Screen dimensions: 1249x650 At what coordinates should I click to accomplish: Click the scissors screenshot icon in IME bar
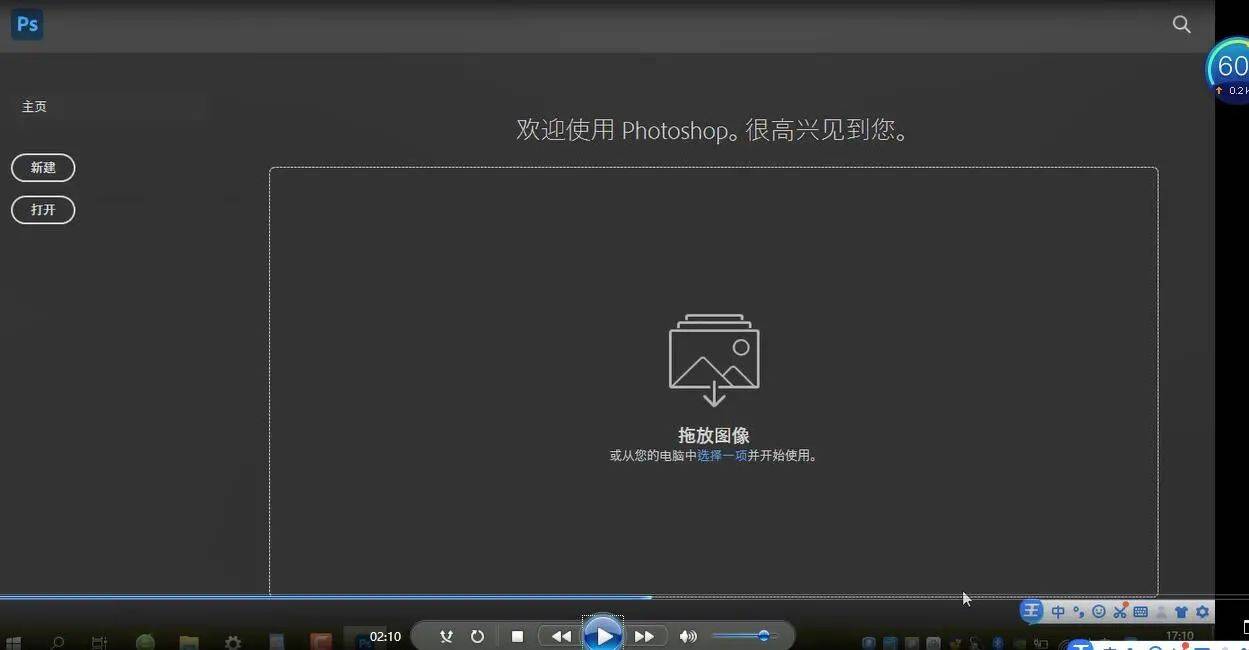pos(1120,612)
